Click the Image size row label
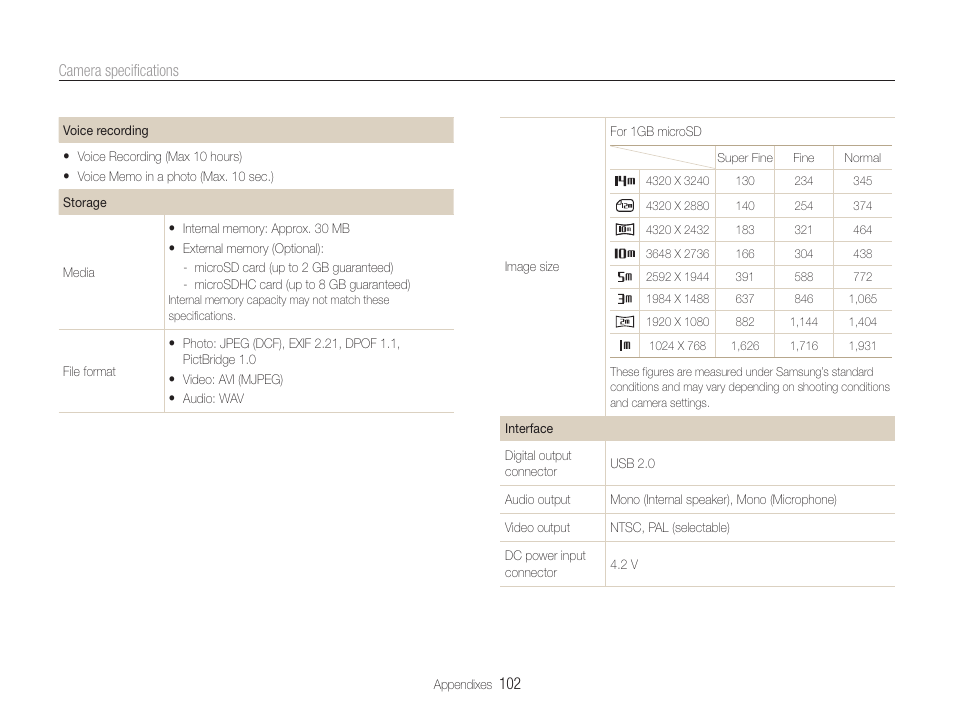This screenshot has width=954, height=720. coord(532,267)
